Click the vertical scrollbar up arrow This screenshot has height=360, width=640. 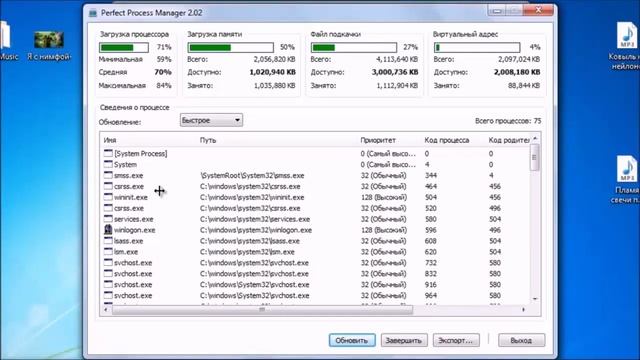(535, 139)
